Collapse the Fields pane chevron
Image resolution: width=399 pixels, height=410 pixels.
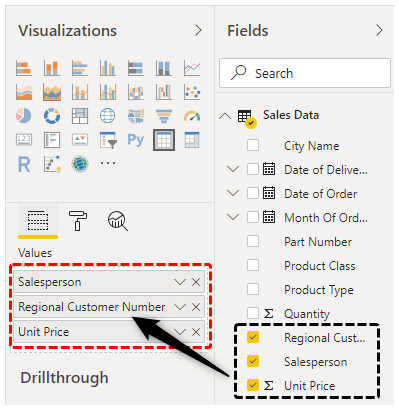coord(379,30)
